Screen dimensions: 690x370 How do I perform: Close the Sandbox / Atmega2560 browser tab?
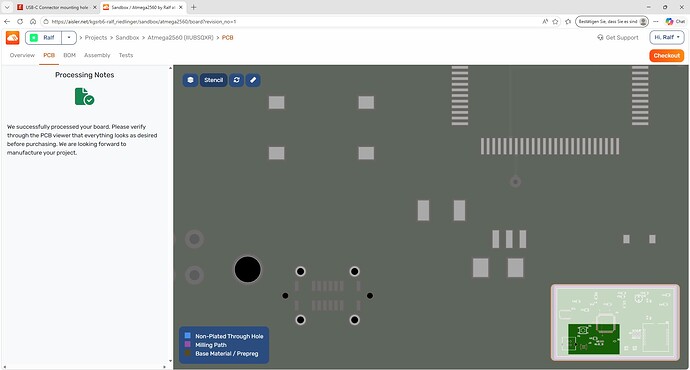180,7
